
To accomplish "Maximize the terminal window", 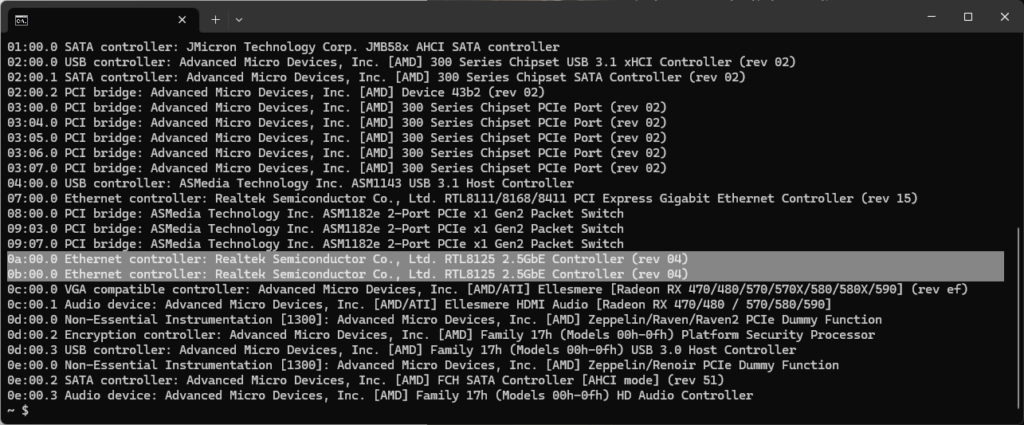I will click(968, 17).
